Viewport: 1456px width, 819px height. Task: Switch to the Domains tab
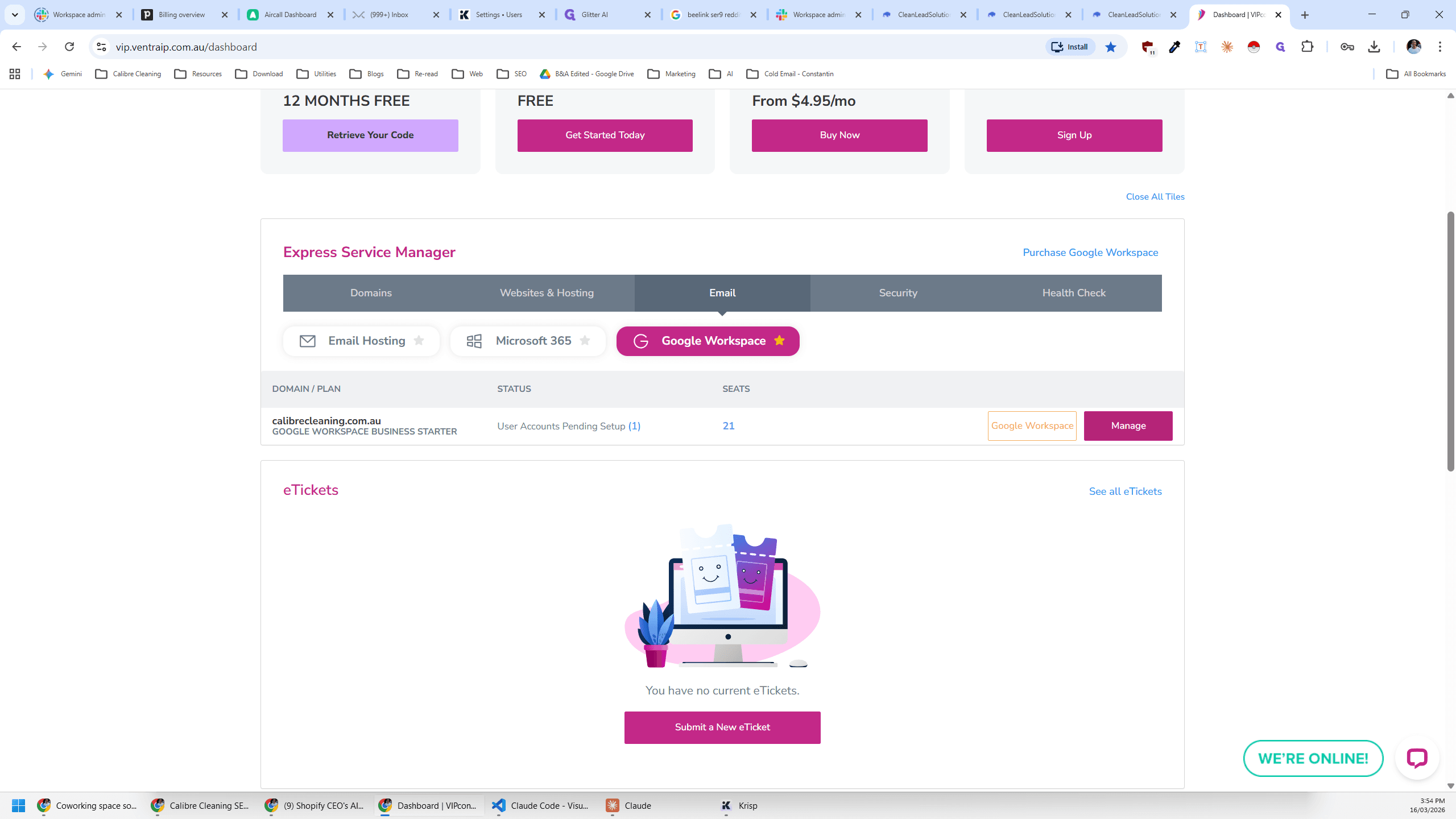coord(371,293)
